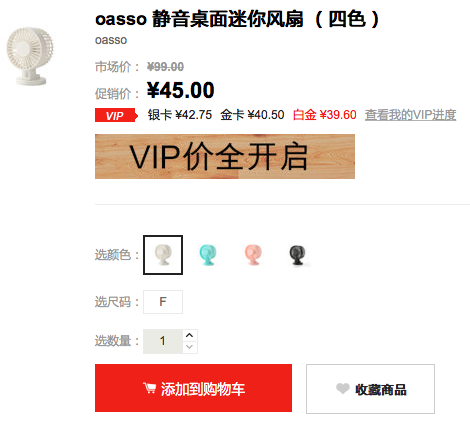470x431 pixels.
Task: Click 收藏商品 favorite button
Action: pos(370,389)
